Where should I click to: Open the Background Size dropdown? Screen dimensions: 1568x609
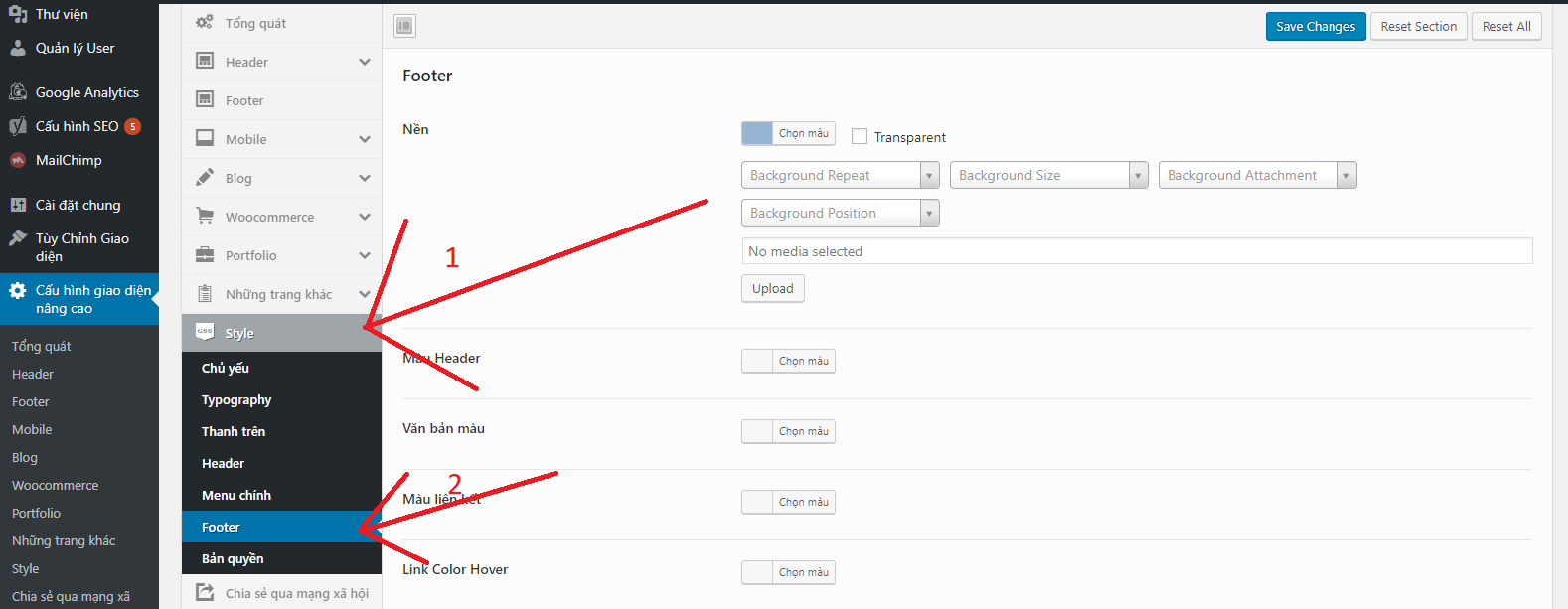click(x=1048, y=175)
